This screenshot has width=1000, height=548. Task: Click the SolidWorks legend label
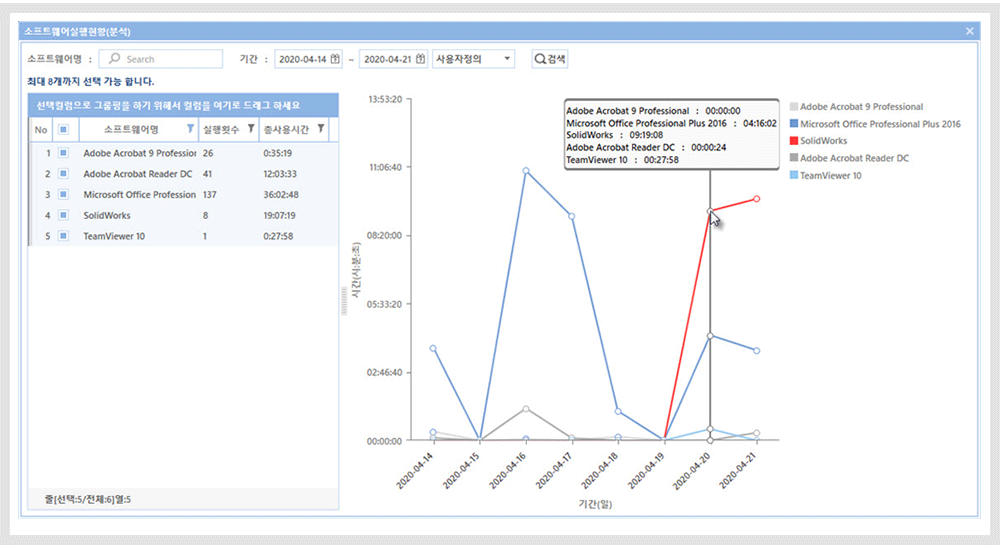(x=823, y=141)
